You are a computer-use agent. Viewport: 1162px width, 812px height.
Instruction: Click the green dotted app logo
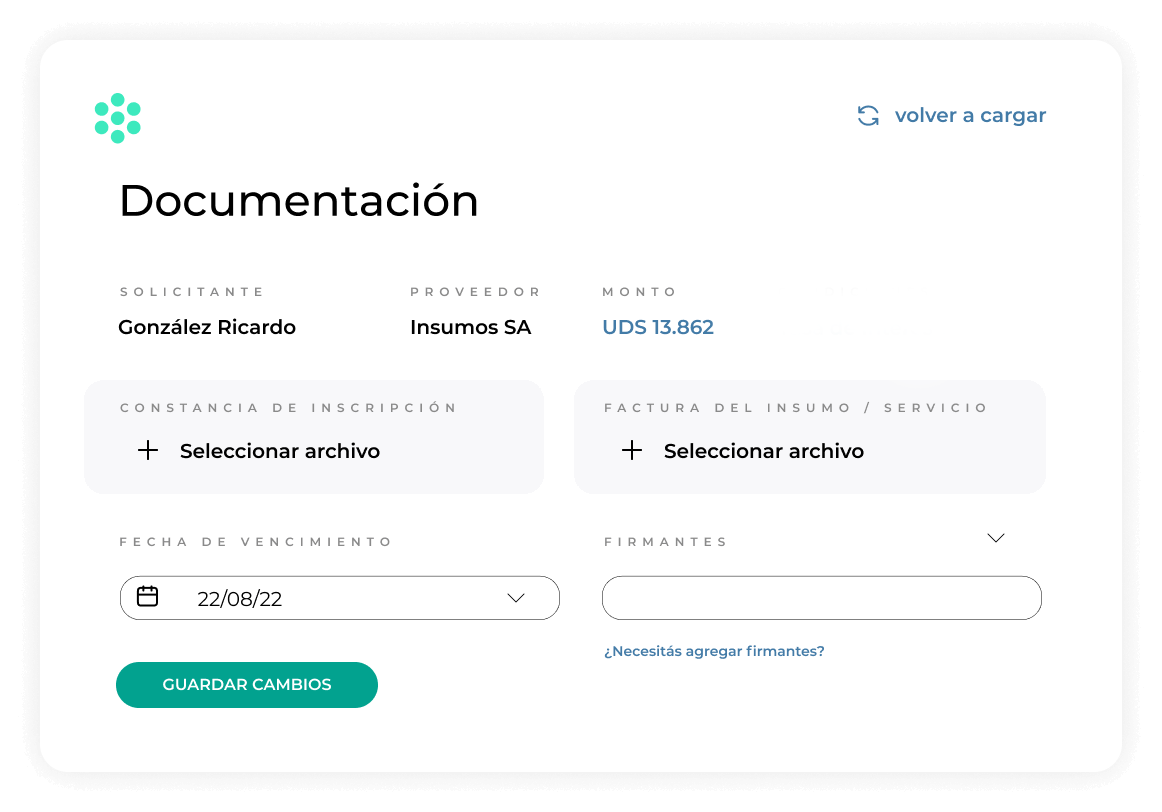pos(117,118)
